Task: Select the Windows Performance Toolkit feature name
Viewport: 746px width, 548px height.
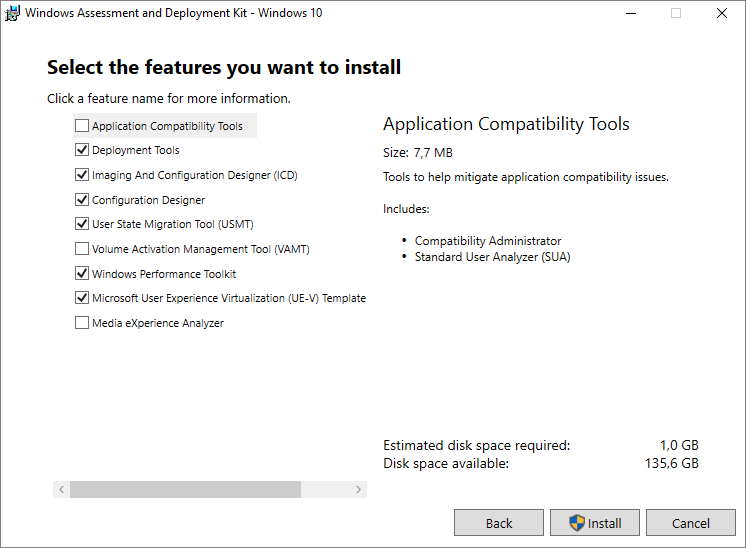Action: pos(164,274)
